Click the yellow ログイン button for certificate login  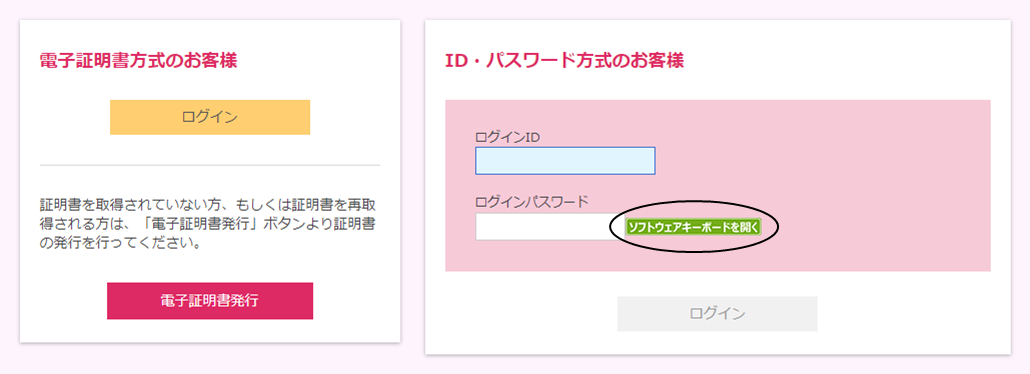tap(210, 117)
